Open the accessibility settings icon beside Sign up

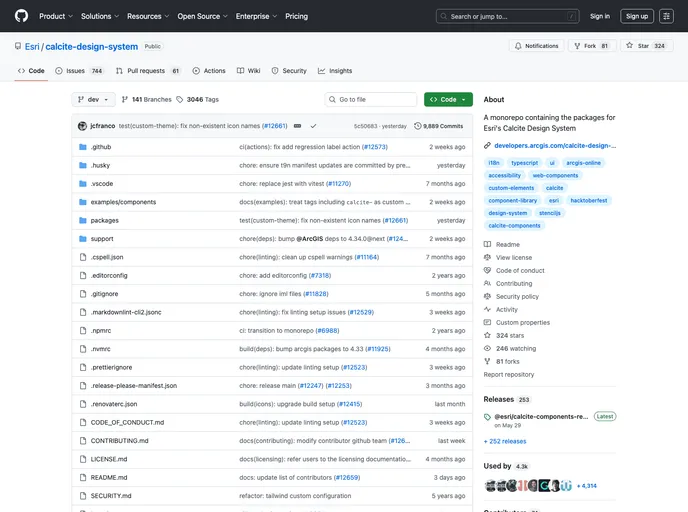point(666,16)
